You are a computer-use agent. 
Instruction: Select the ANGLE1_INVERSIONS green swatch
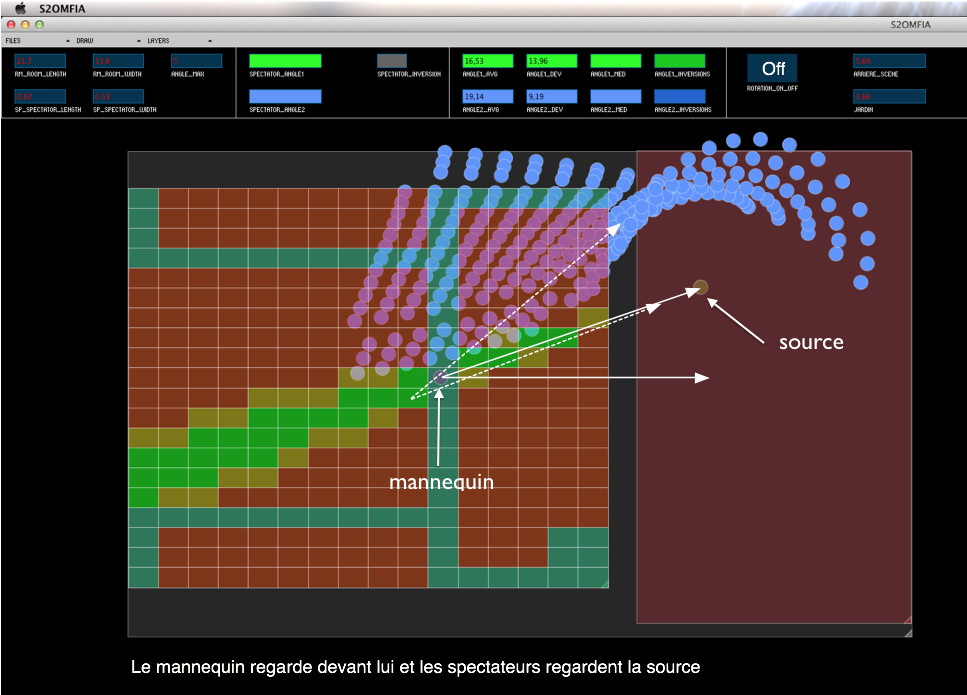click(x=679, y=61)
